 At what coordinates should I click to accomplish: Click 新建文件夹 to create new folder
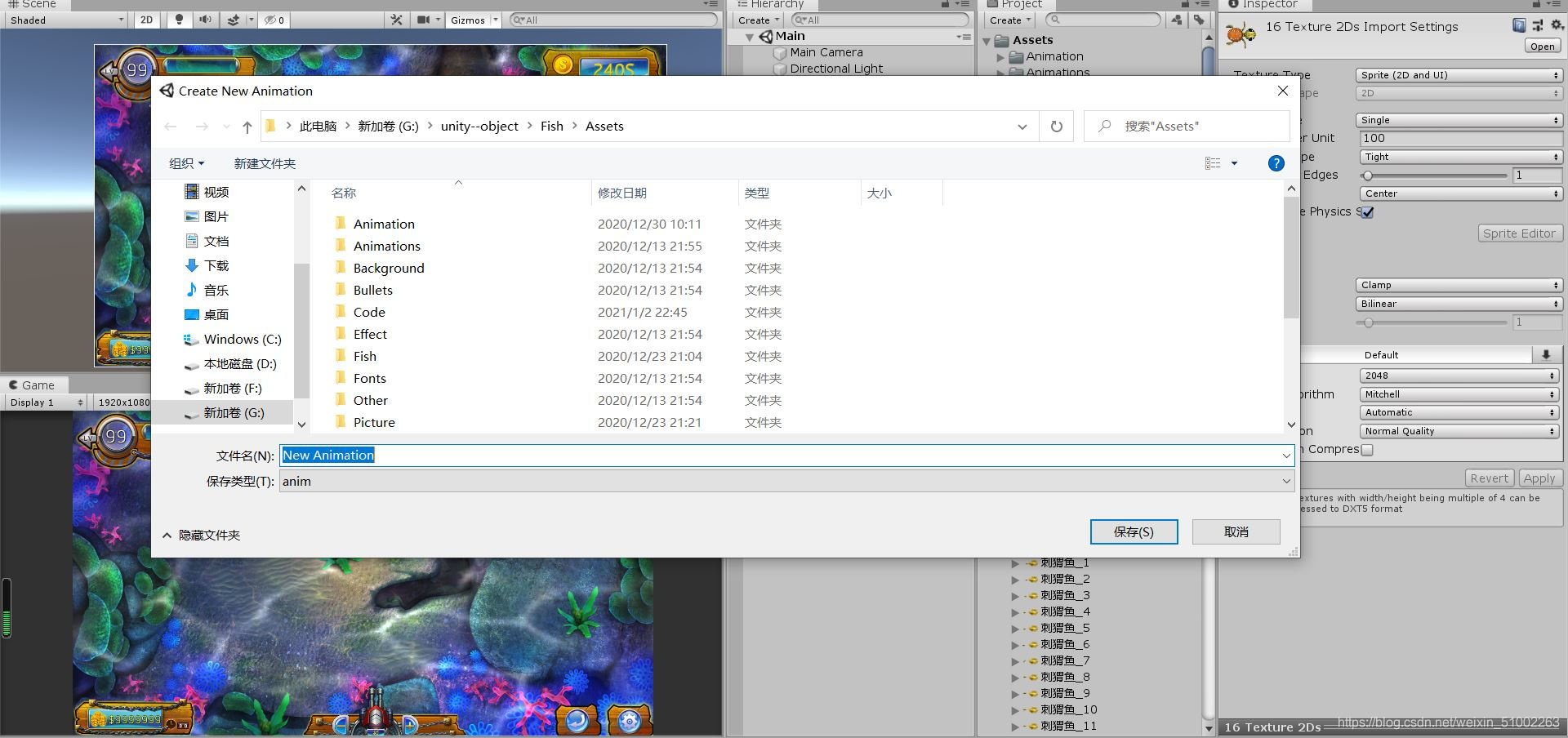point(265,163)
